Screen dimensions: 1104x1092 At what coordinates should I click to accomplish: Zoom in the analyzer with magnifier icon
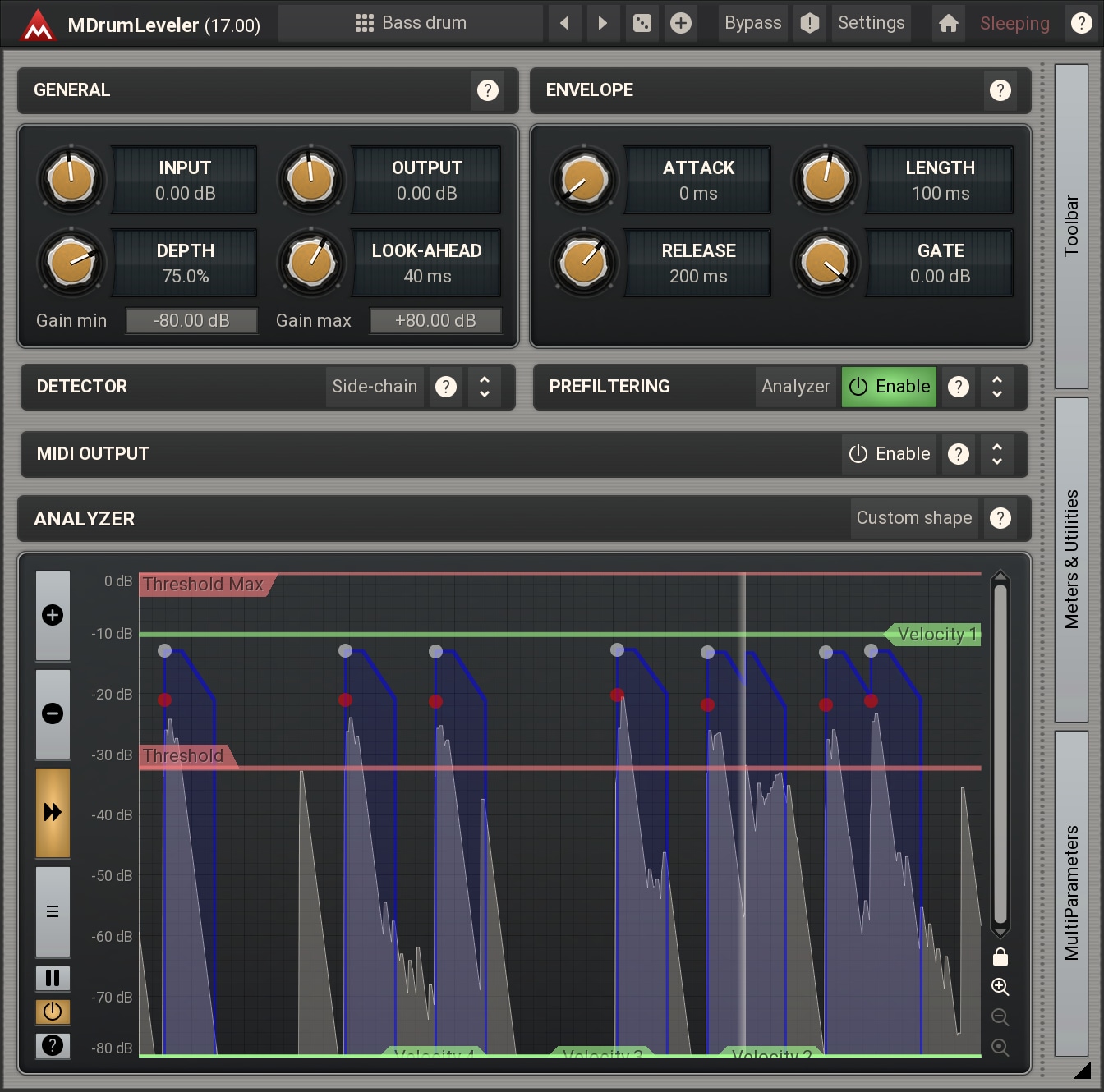(1000, 987)
